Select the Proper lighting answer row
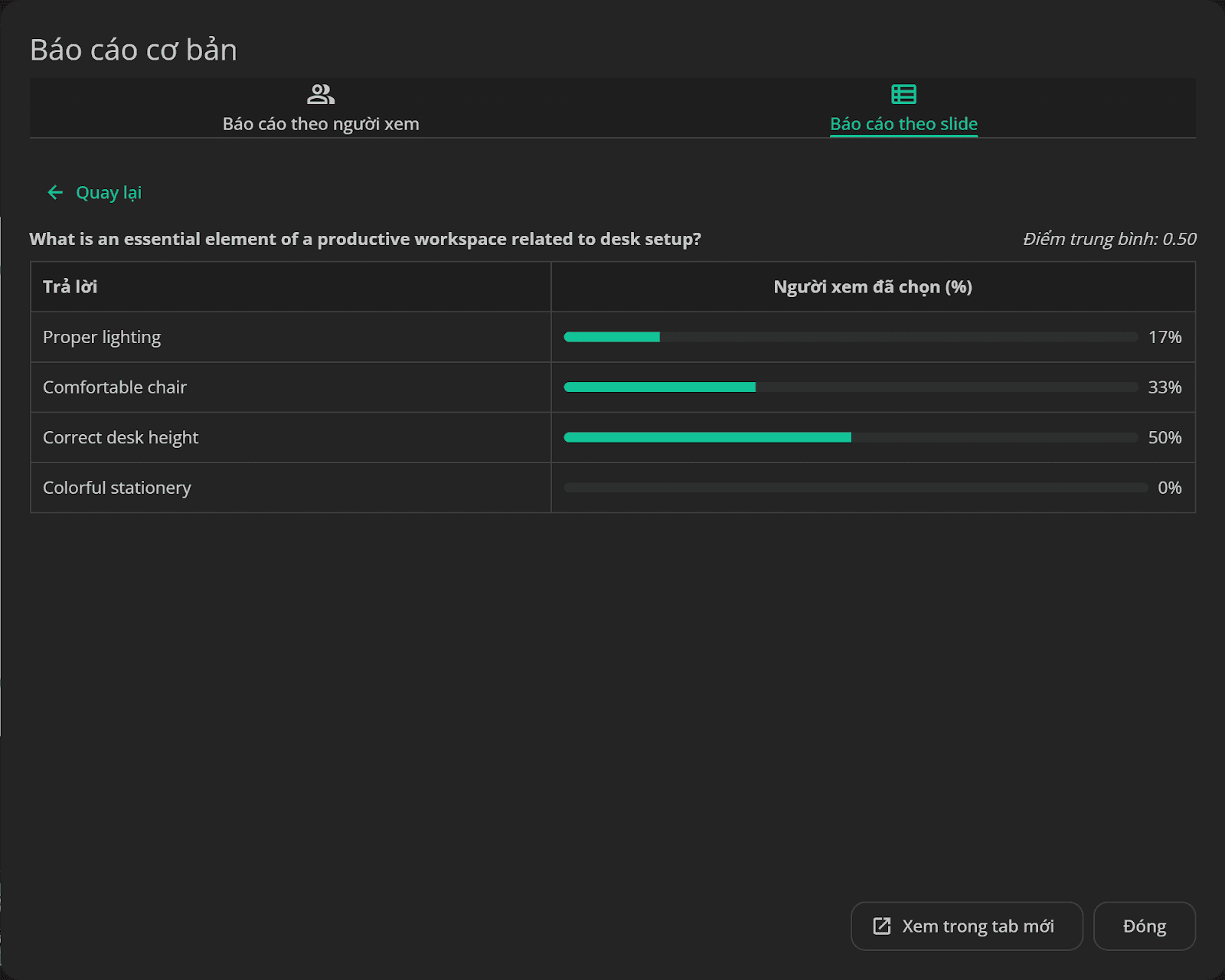This screenshot has width=1225, height=980. pyautogui.click(x=612, y=337)
